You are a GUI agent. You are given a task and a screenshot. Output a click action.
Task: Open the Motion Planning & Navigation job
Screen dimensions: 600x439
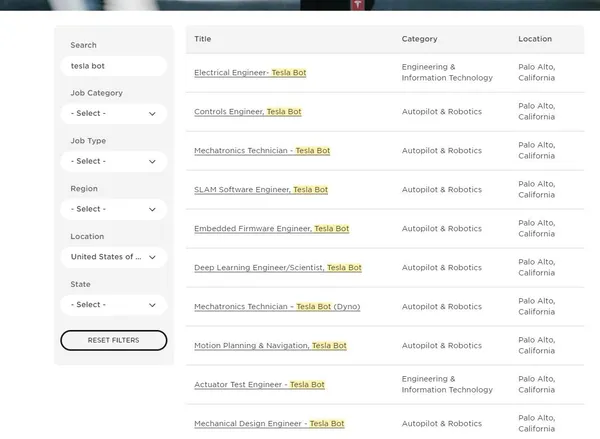270,346
